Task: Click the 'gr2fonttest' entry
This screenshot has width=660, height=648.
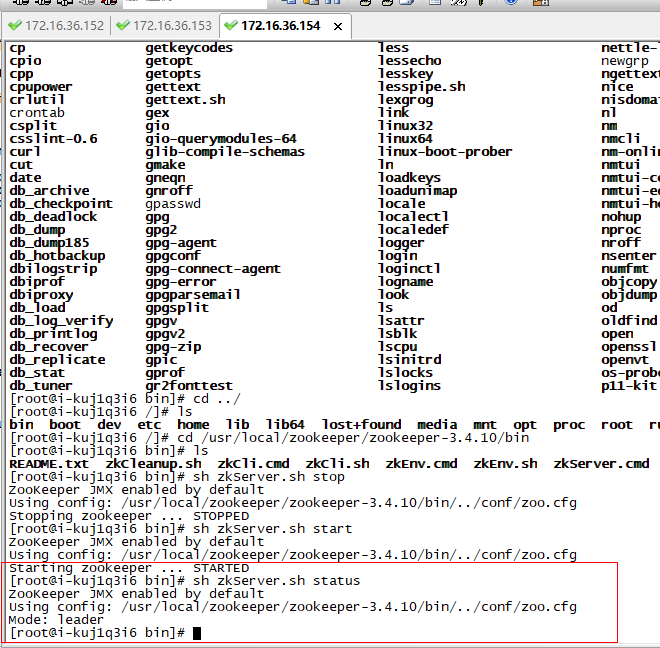Action: pyautogui.click(x=189, y=385)
